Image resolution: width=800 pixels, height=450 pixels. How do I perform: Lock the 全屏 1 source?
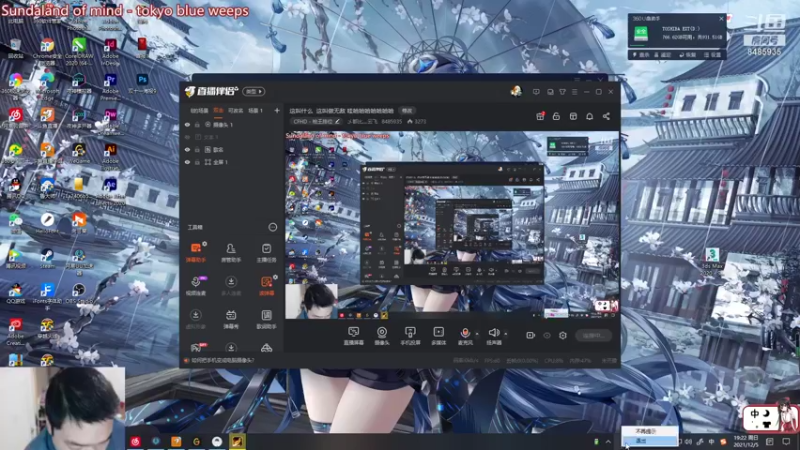tap(197, 162)
